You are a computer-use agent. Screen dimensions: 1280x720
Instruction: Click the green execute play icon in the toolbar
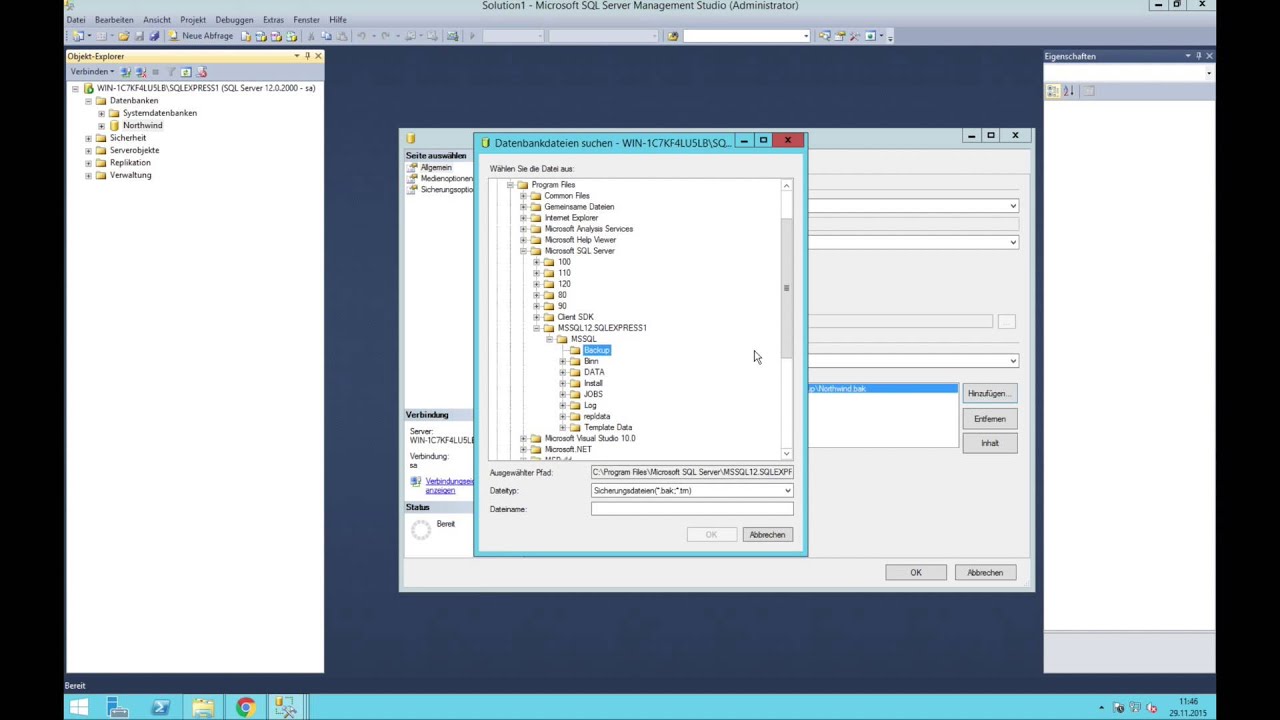click(x=472, y=36)
